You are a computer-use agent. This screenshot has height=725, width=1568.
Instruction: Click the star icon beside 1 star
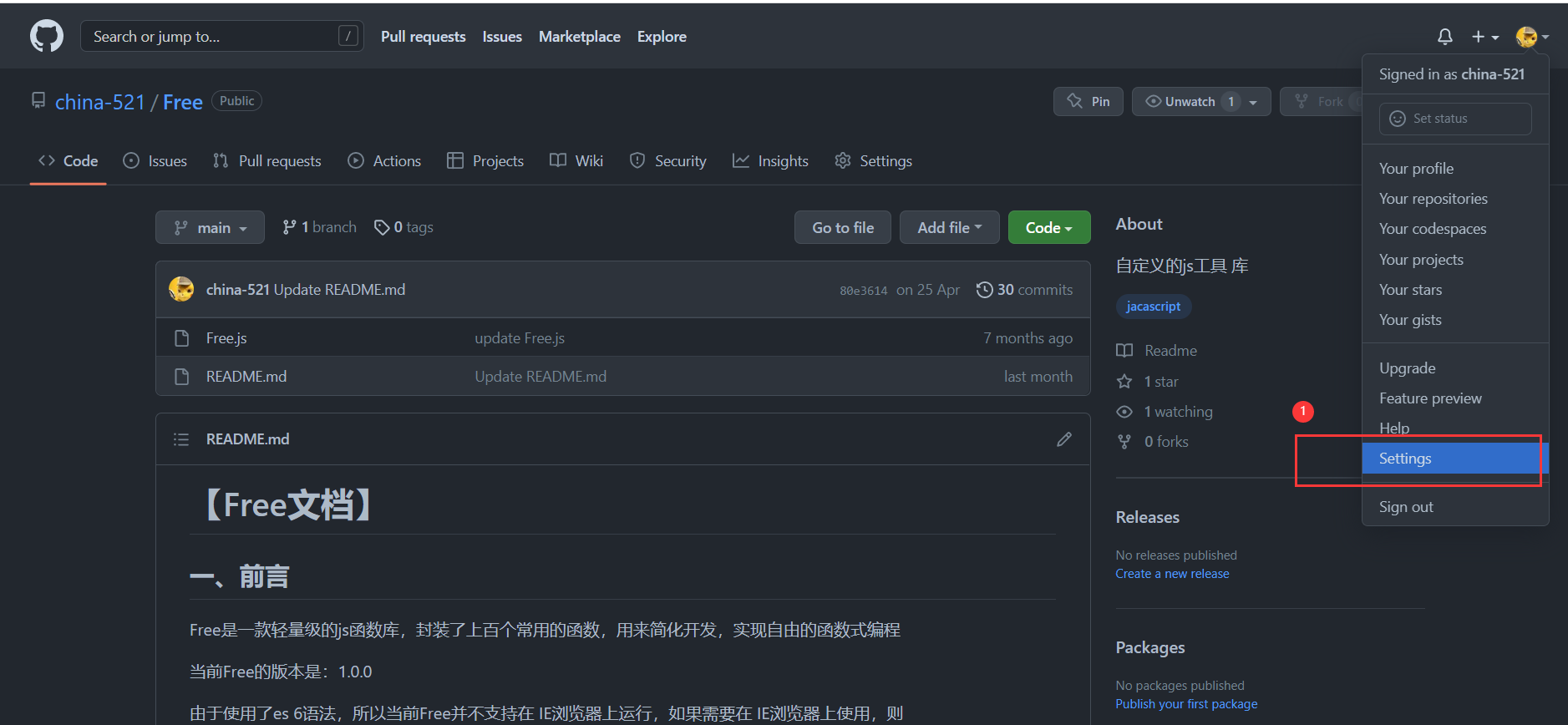point(1124,382)
